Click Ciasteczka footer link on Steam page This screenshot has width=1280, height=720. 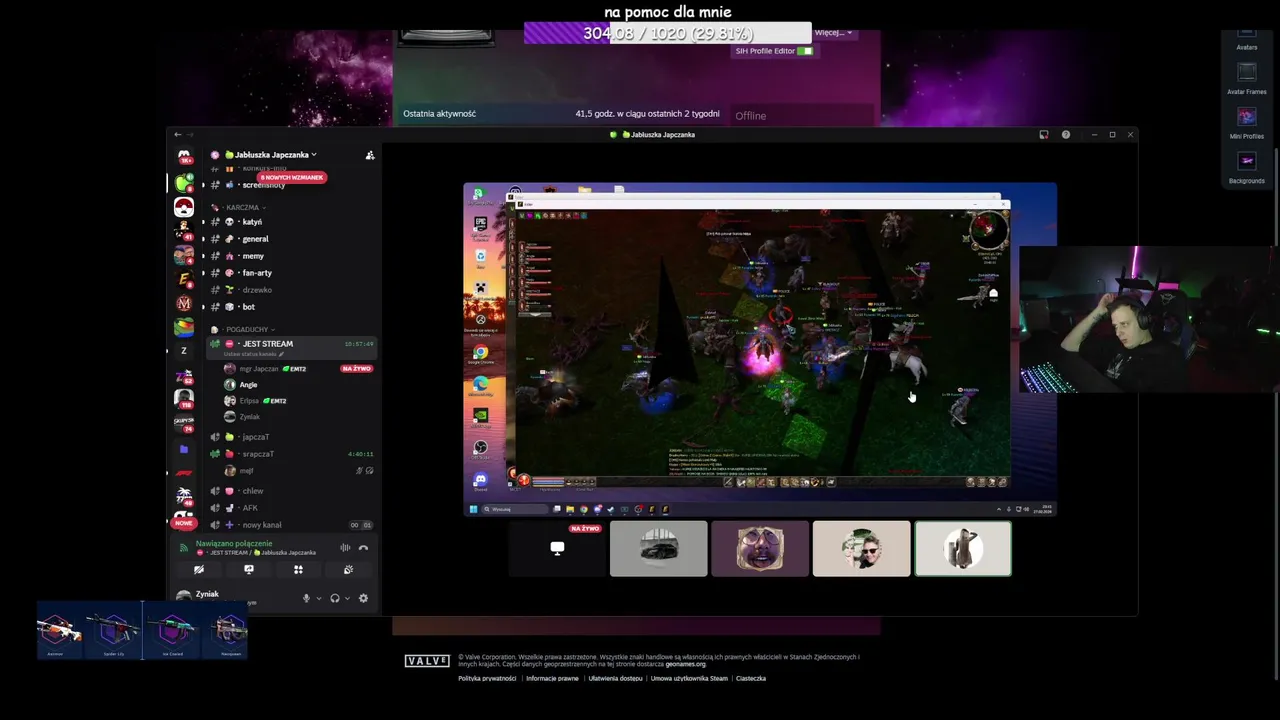(751, 678)
